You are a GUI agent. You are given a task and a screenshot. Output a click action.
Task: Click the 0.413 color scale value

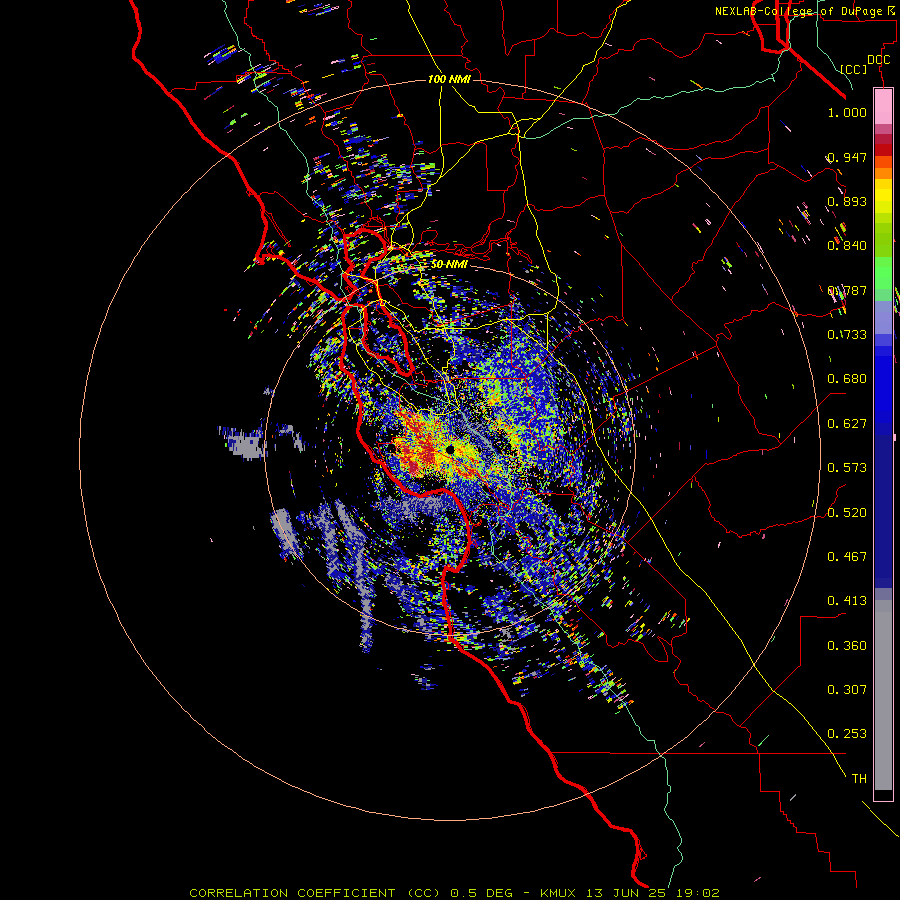click(x=847, y=601)
